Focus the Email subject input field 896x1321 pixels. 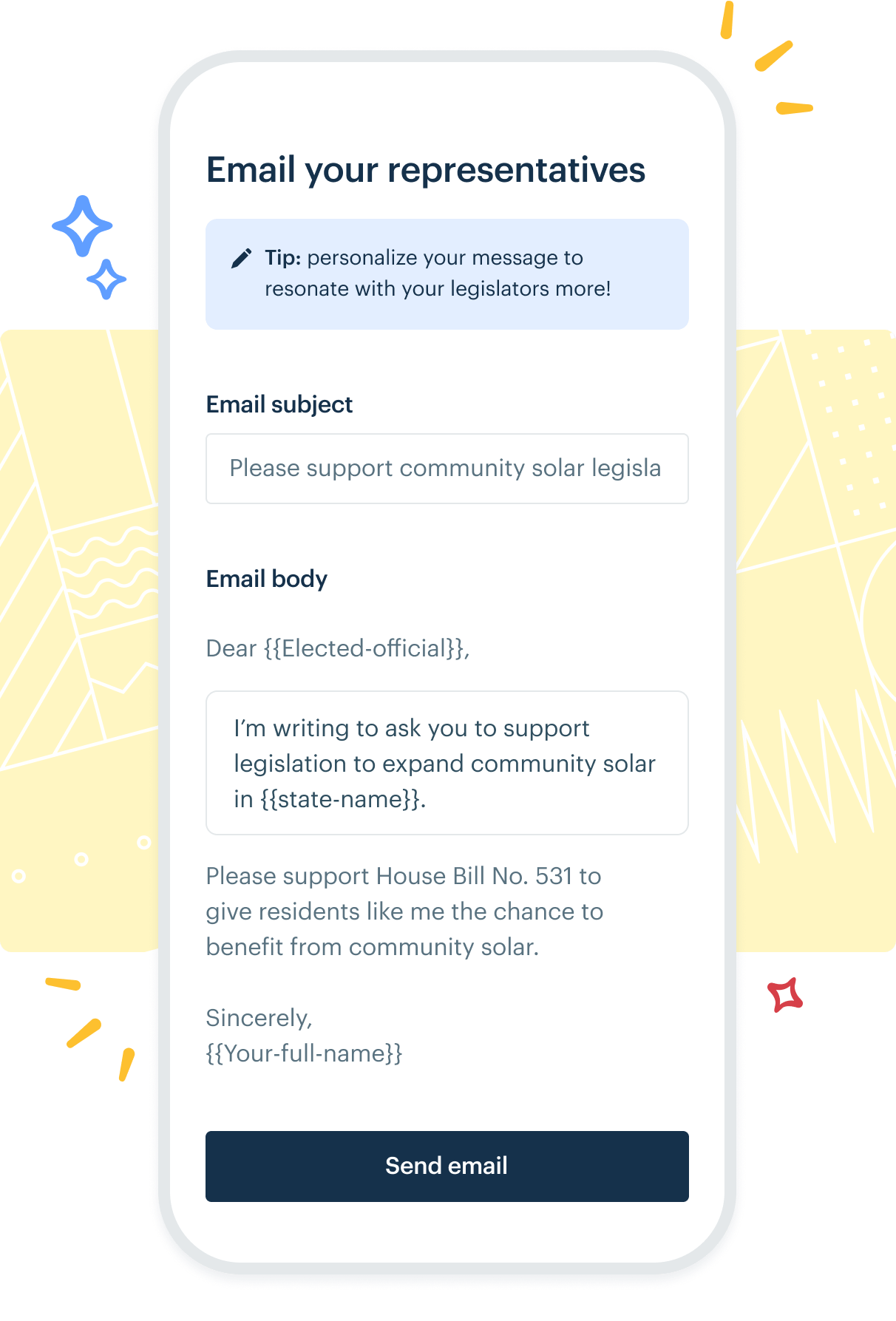(447, 469)
